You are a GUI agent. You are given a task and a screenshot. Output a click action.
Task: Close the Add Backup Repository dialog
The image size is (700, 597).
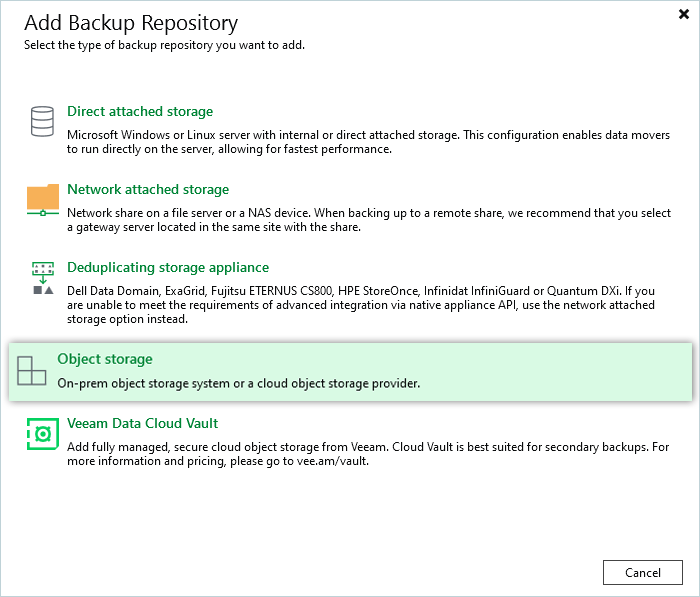(x=682, y=16)
